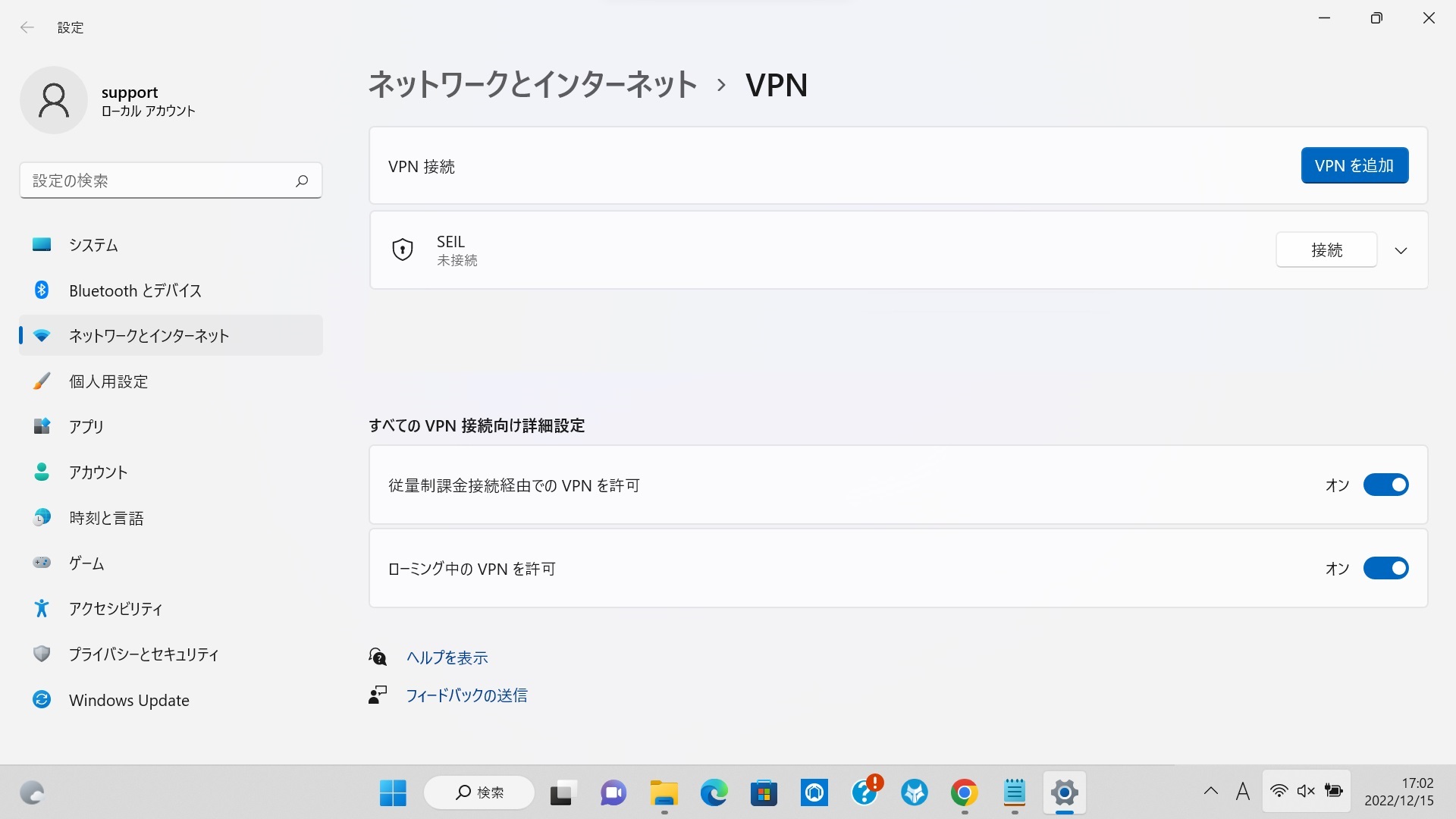Click the VPN を追加 button
Image resolution: width=1456 pixels, height=819 pixels.
coord(1354,165)
